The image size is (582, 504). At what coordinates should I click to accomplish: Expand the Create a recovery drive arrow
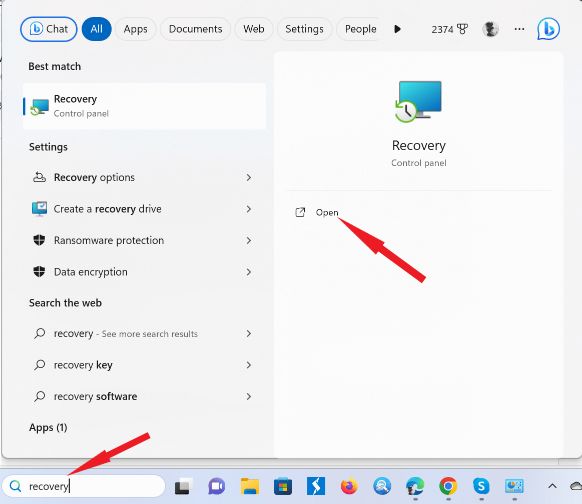pos(249,209)
